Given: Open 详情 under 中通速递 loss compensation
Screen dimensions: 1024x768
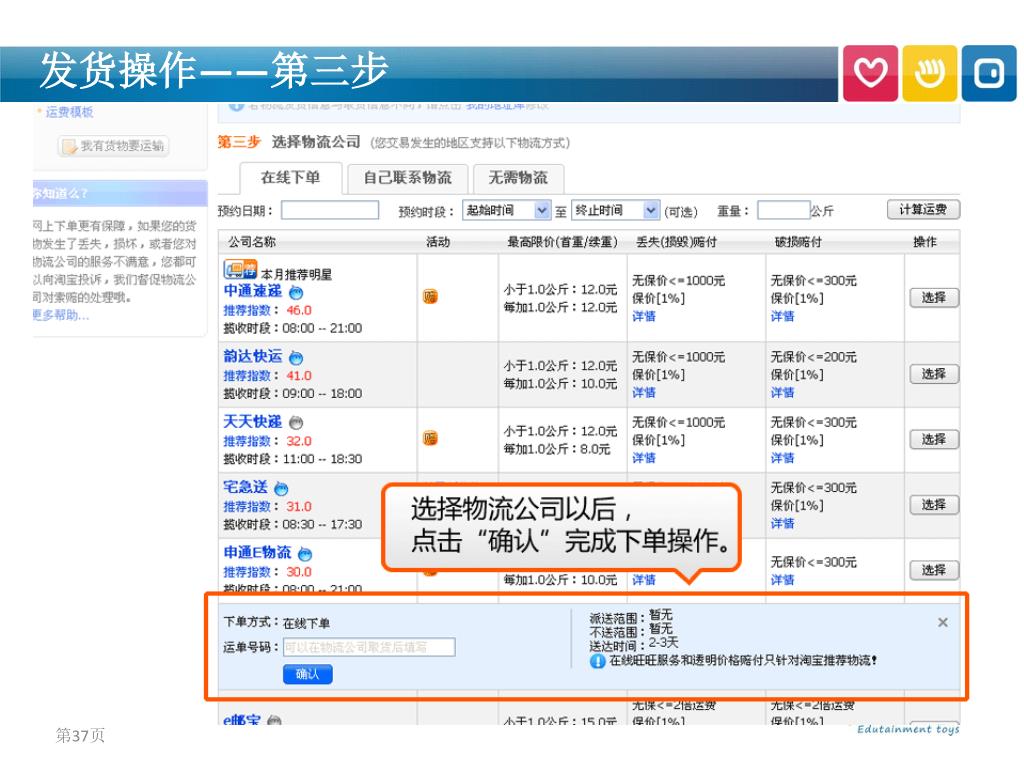Looking at the screenshot, I should click(644, 317).
